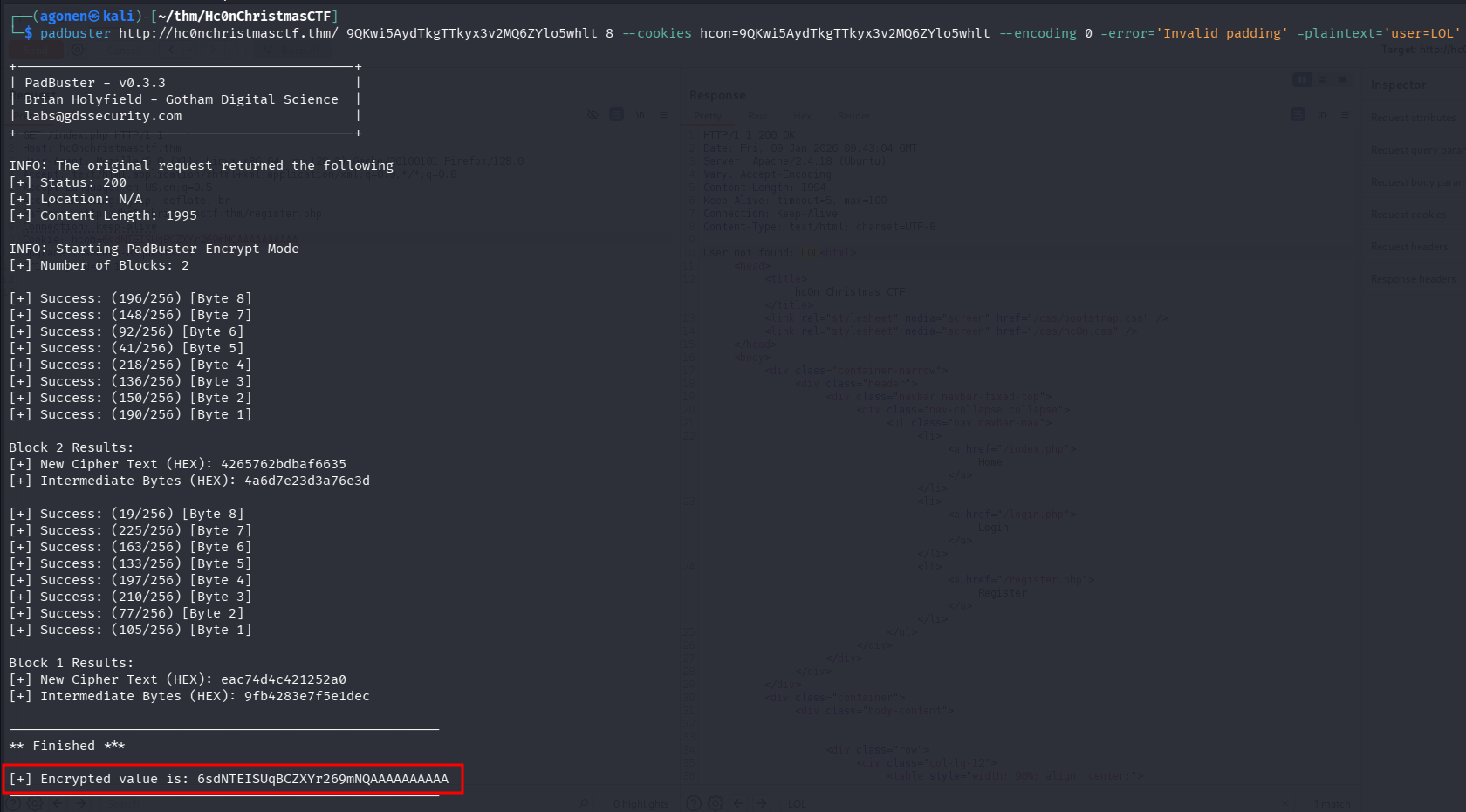The width and height of the screenshot is (1466, 812).
Task: Open the Request panel hamburger menu
Action: tap(663, 114)
